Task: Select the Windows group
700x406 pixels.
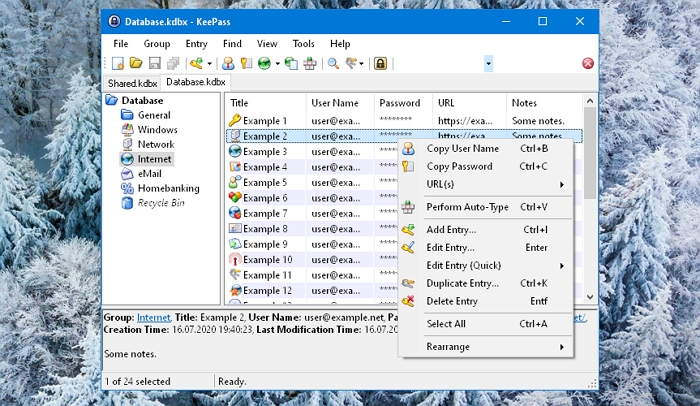Action: [x=157, y=130]
